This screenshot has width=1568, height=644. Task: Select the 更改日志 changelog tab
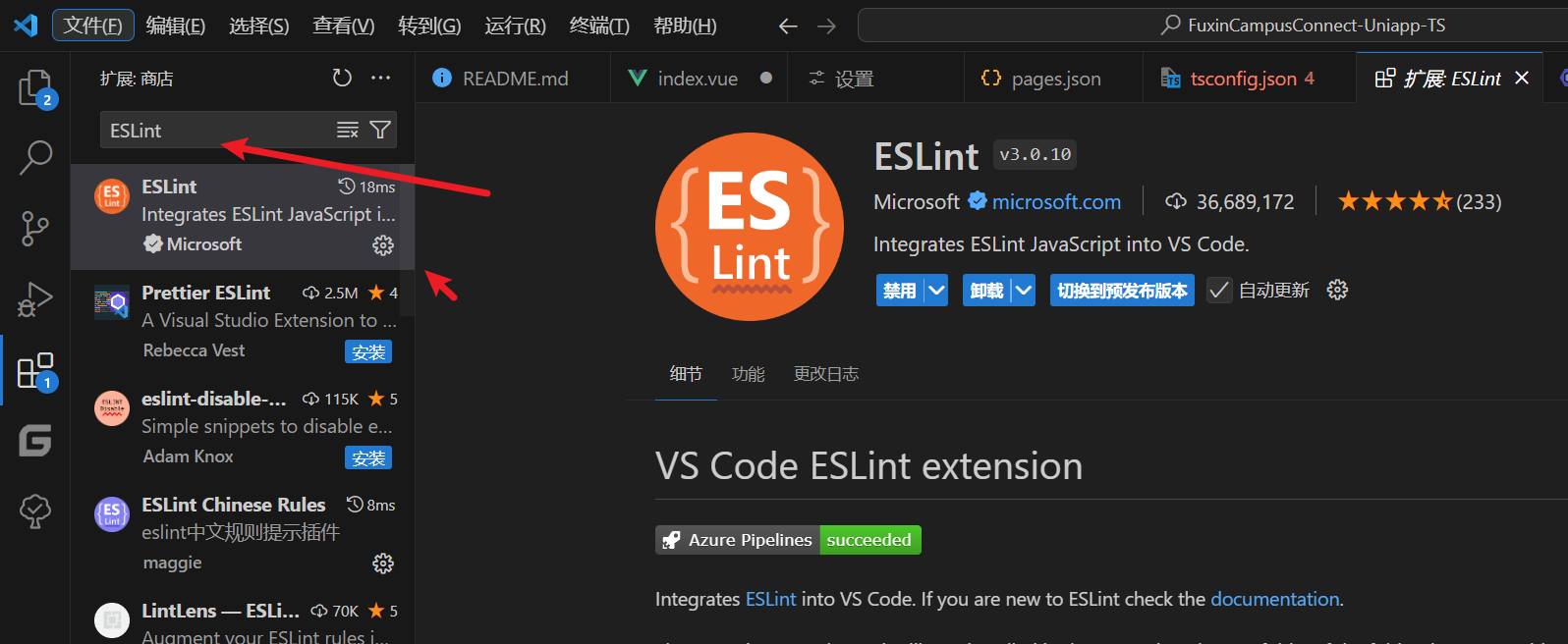pos(826,373)
